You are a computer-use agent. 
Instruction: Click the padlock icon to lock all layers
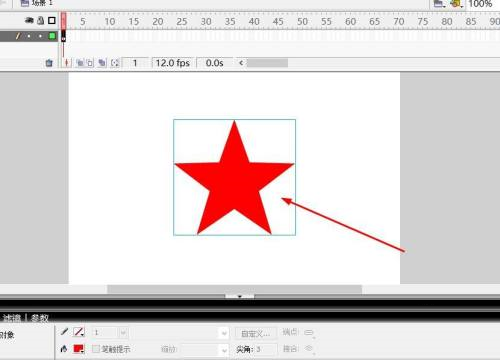tap(41, 20)
